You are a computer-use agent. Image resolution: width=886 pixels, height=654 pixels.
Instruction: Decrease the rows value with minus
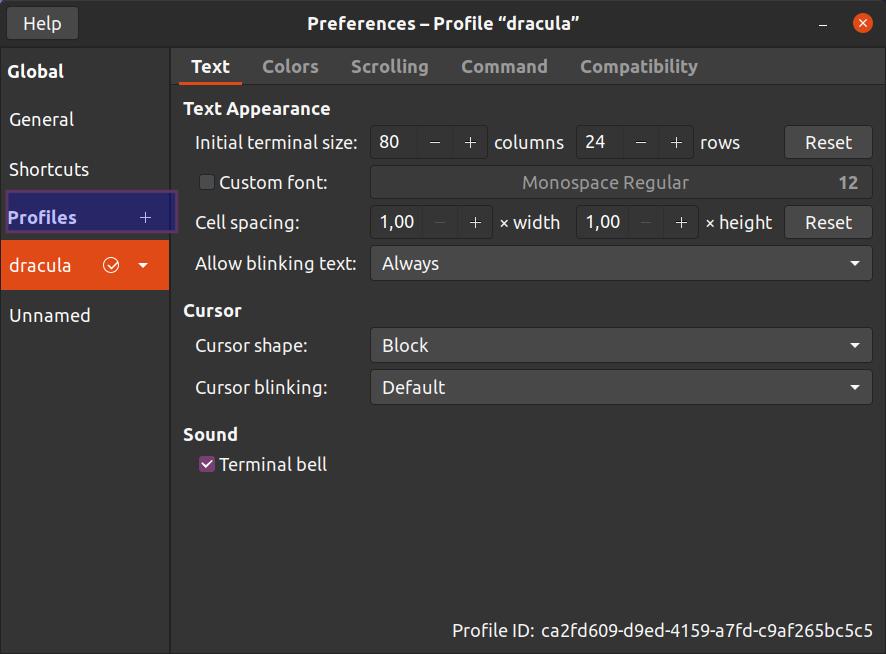tap(641, 142)
